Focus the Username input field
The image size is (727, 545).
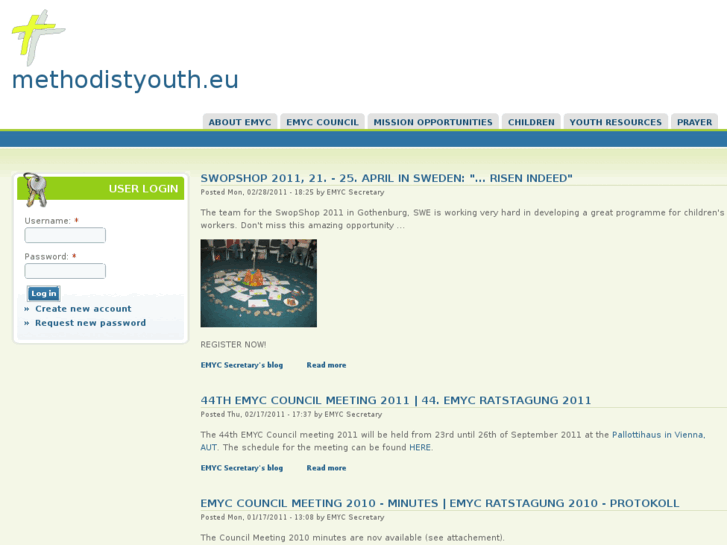tap(65, 235)
